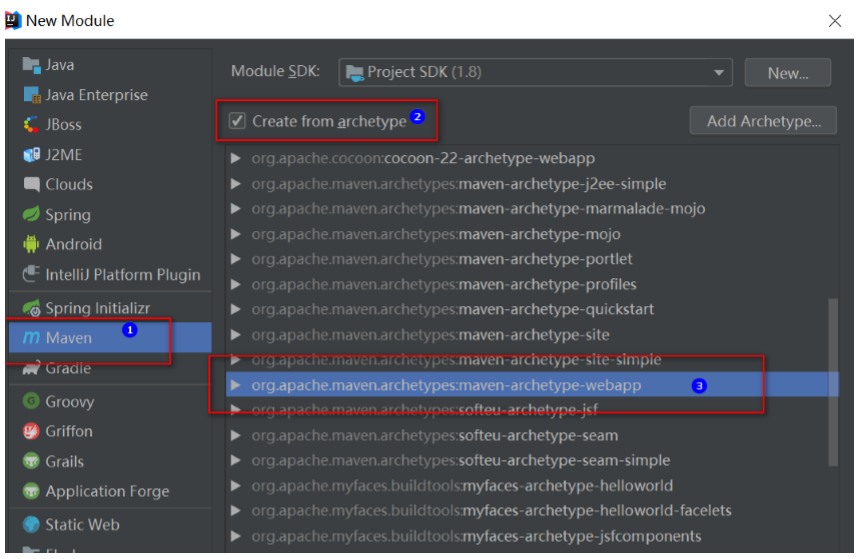This screenshot has width=861, height=559.
Task: Select Groovy module type
Action: (x=110, y=401)
